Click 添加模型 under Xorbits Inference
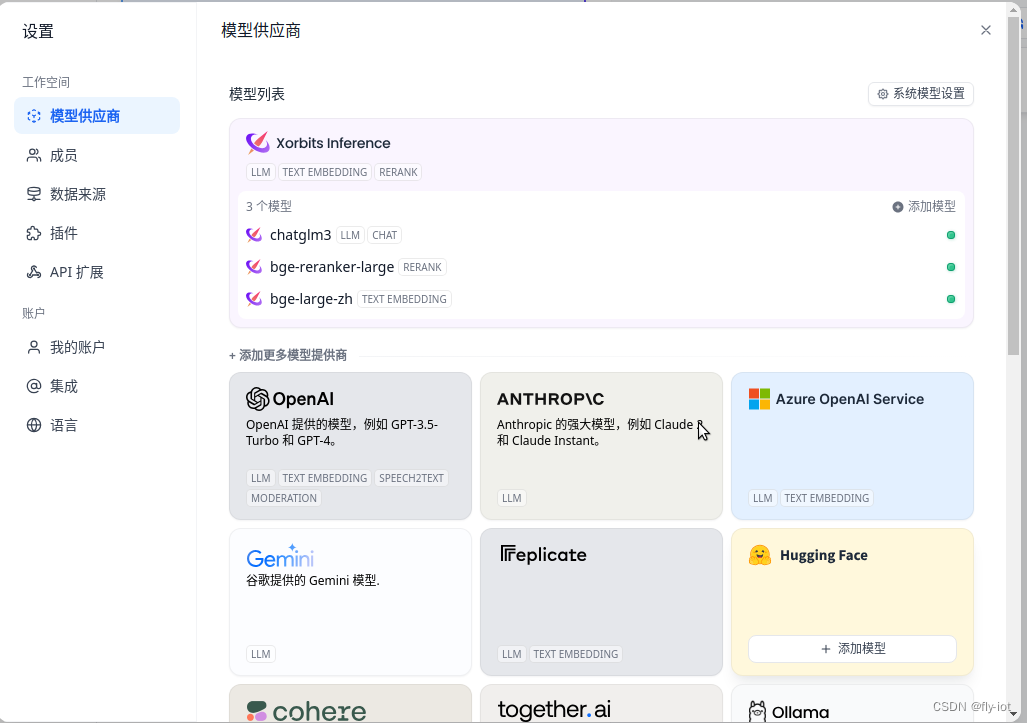 pos(924,206)
